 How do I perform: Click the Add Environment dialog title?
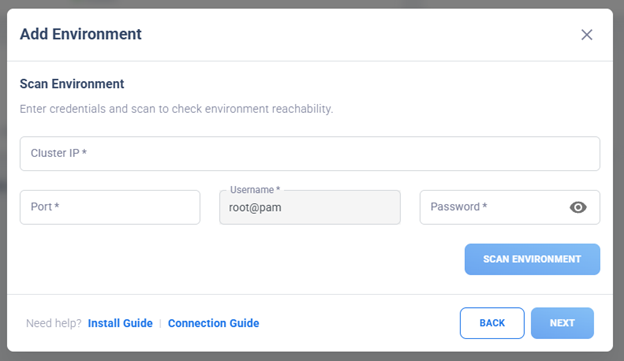(x=81, y=34)
